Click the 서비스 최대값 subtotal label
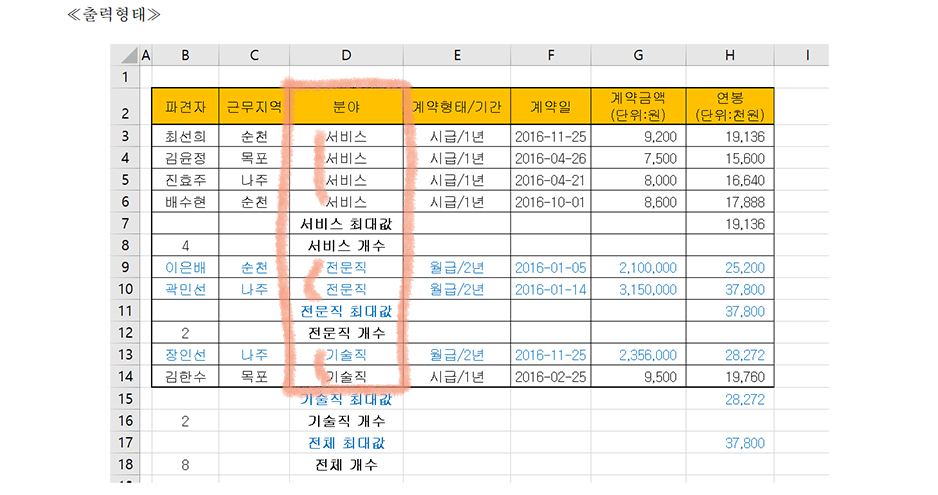This screenshot has width=938, height=495. click(346, 223)
